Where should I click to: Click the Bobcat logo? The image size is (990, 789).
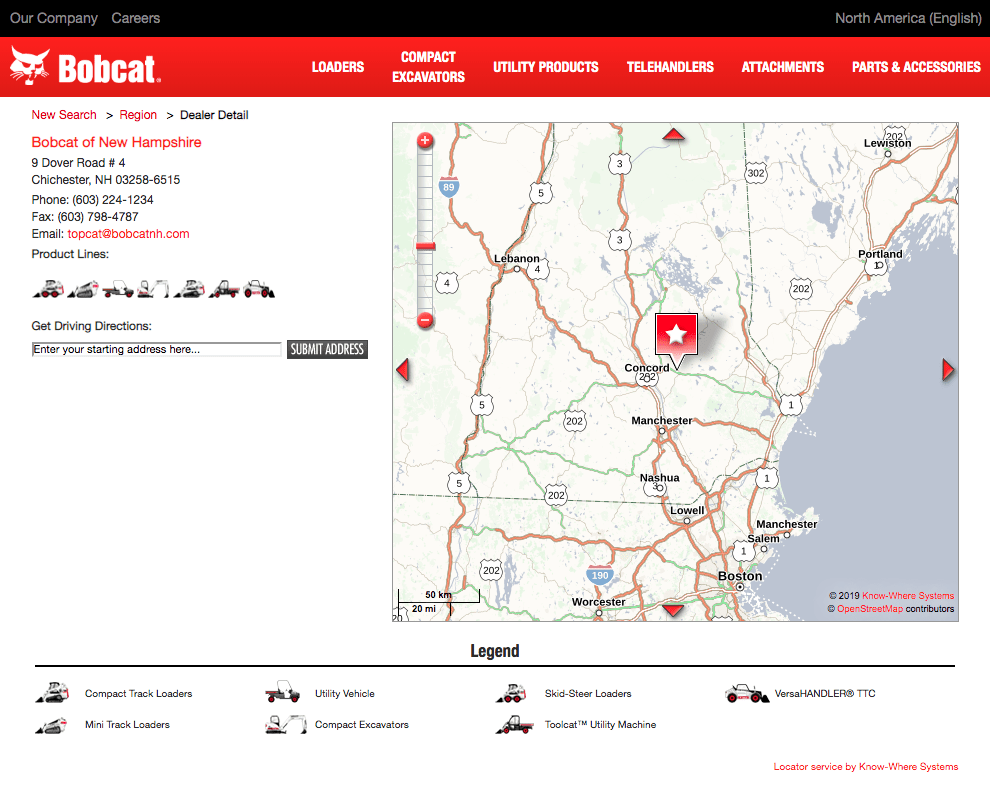(x=85, y=66)
